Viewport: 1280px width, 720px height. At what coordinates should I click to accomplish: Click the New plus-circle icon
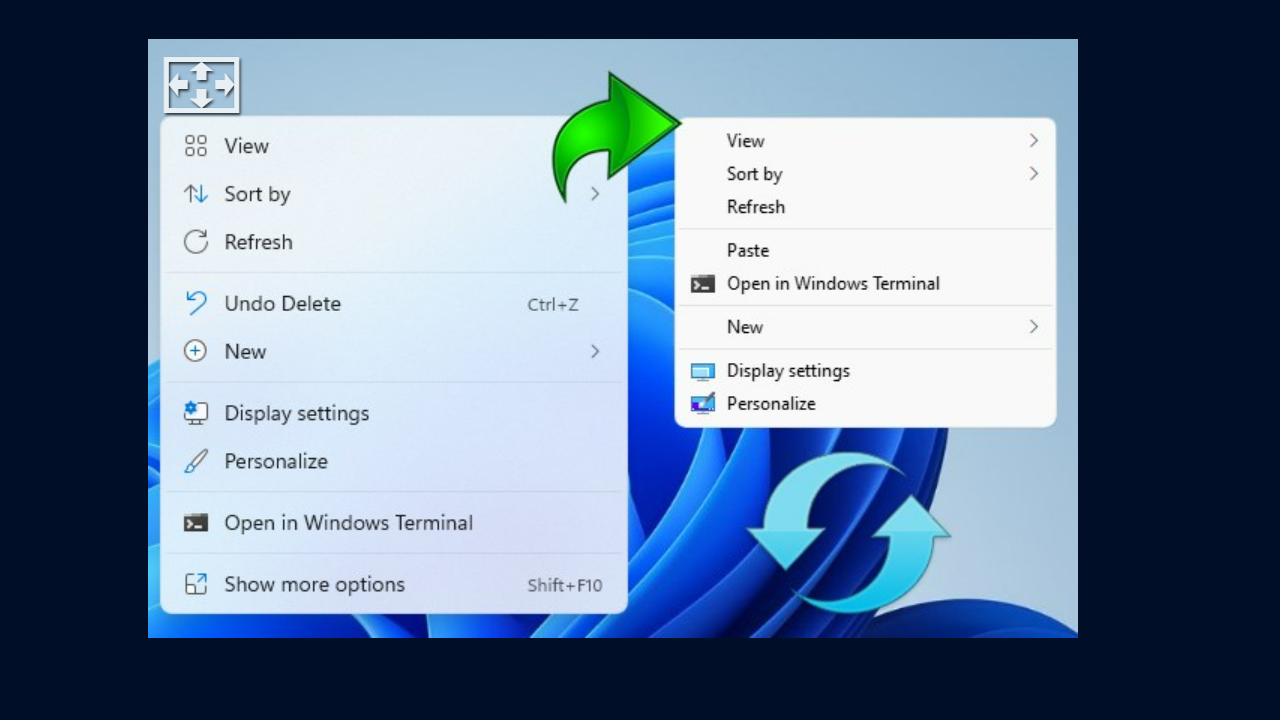[196, 351]
